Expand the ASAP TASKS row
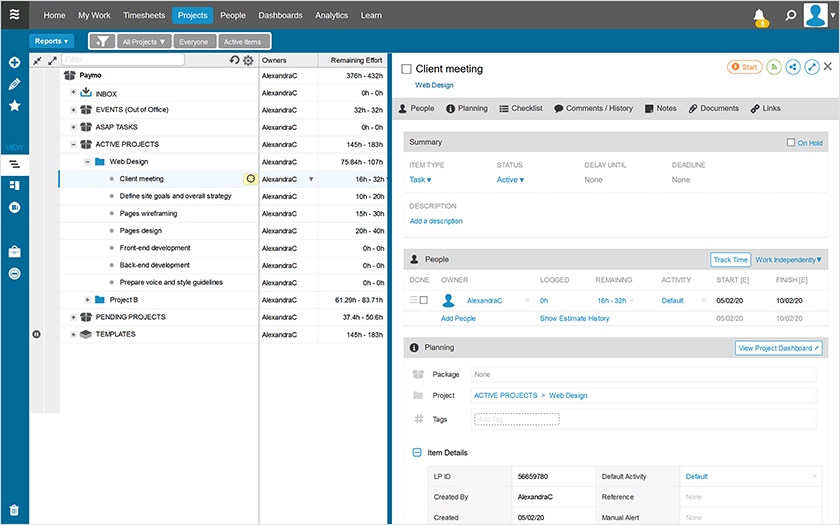The width and height of the screenshot is (840, 525). coord(73,127)
